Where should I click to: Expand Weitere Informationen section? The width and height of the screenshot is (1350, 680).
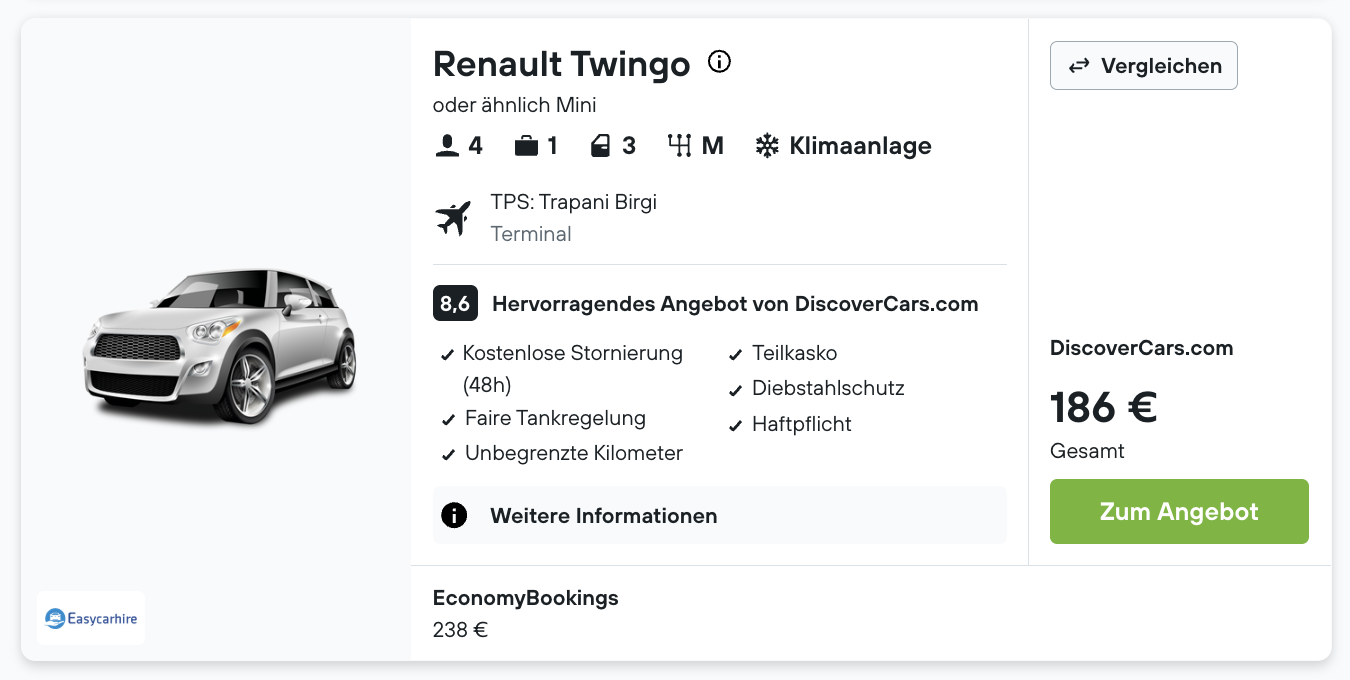pos(719,515)
